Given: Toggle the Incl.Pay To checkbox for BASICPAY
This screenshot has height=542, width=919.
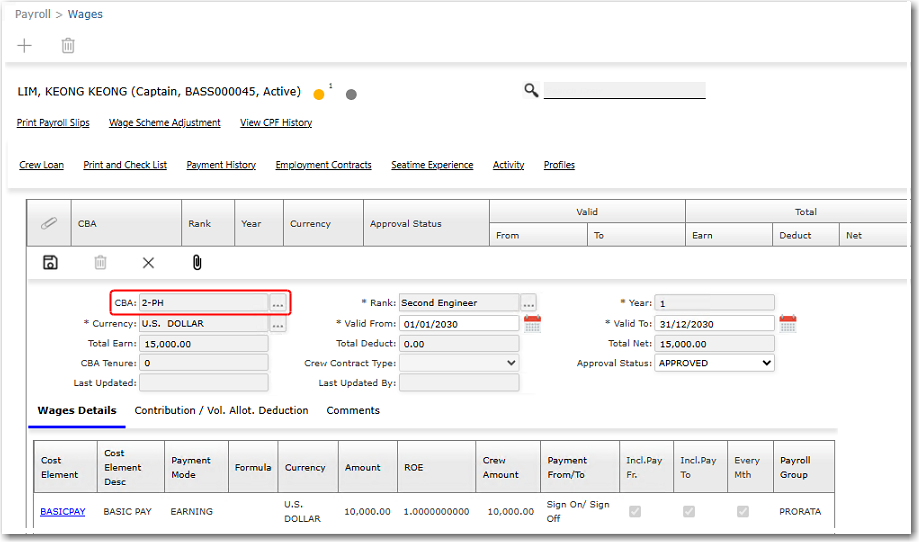Looking at the screenshot, I should tap(689, 511).
